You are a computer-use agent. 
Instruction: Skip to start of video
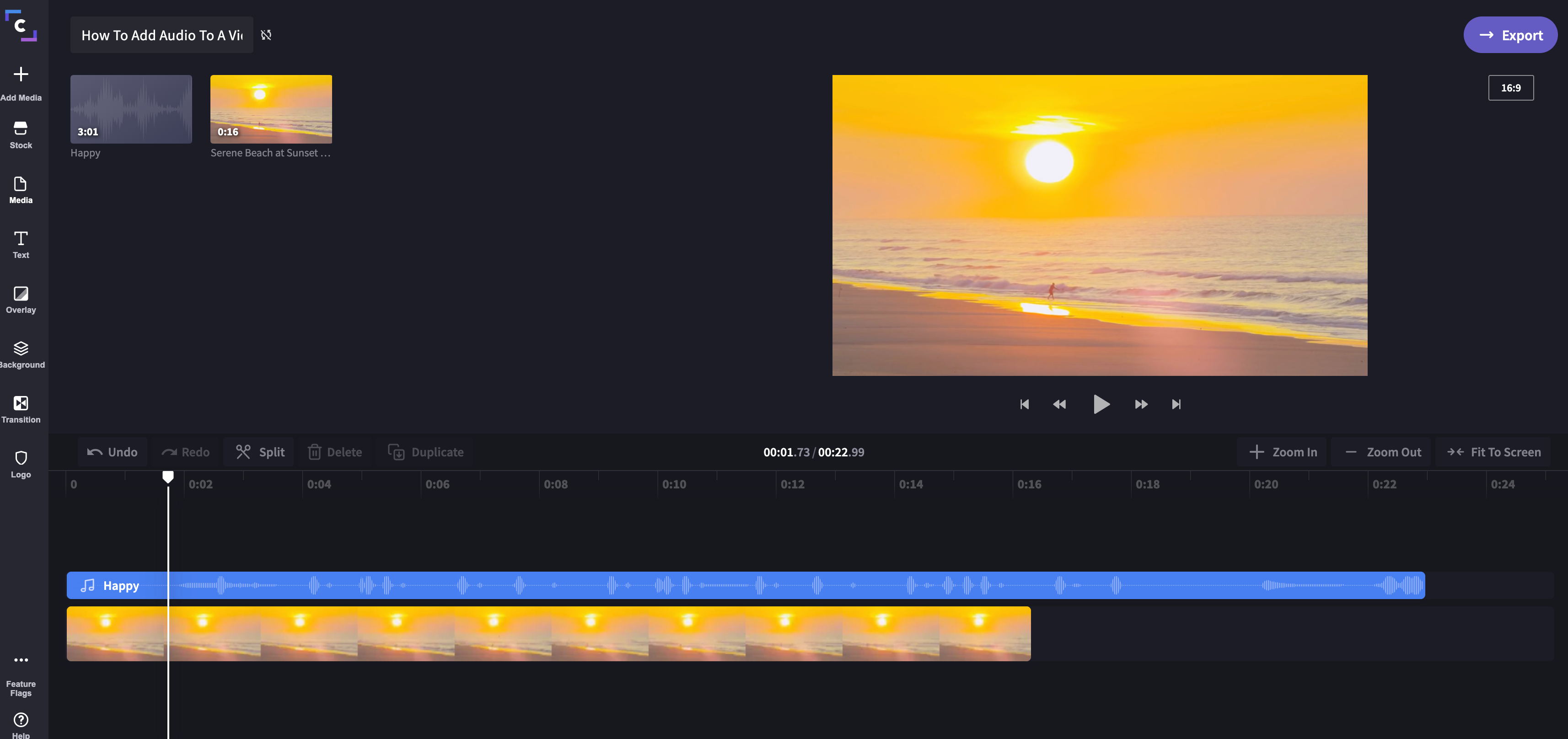[1025, 404]
